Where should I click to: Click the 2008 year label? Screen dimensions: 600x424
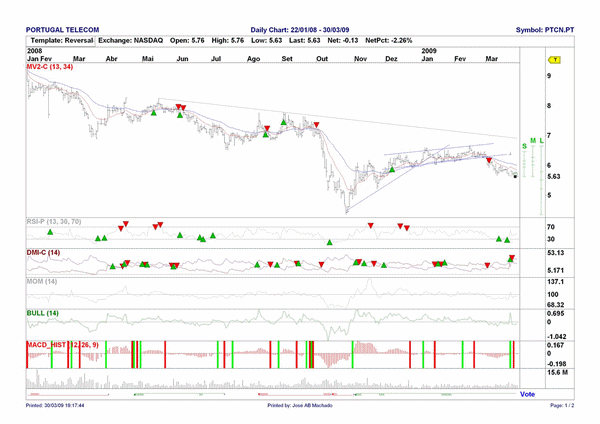click(x=34, y=51)
